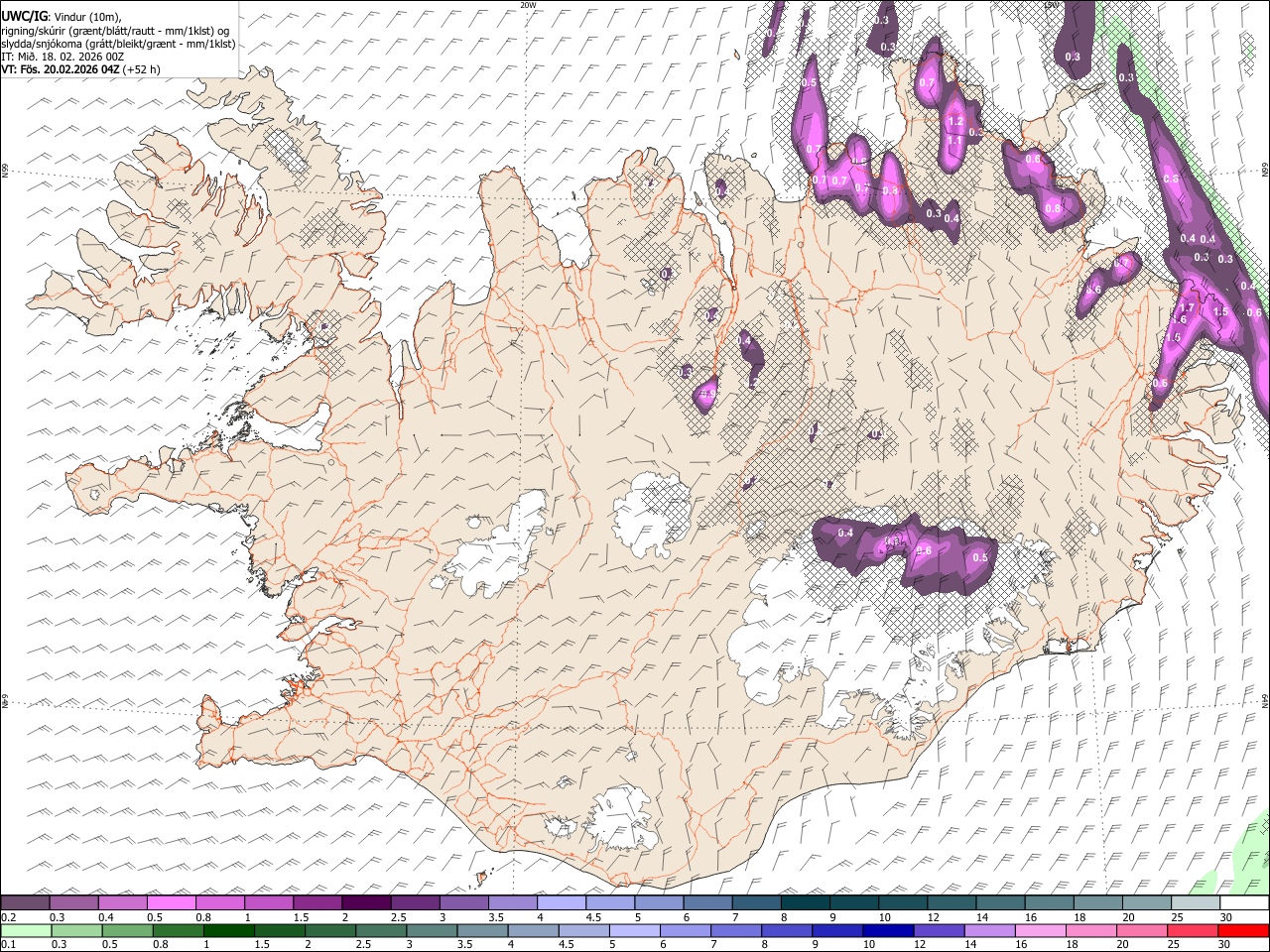Screen dimensions: 1270x952
Task: Select the white swatch labeled 30, upper row
Action: point(1243,902)
